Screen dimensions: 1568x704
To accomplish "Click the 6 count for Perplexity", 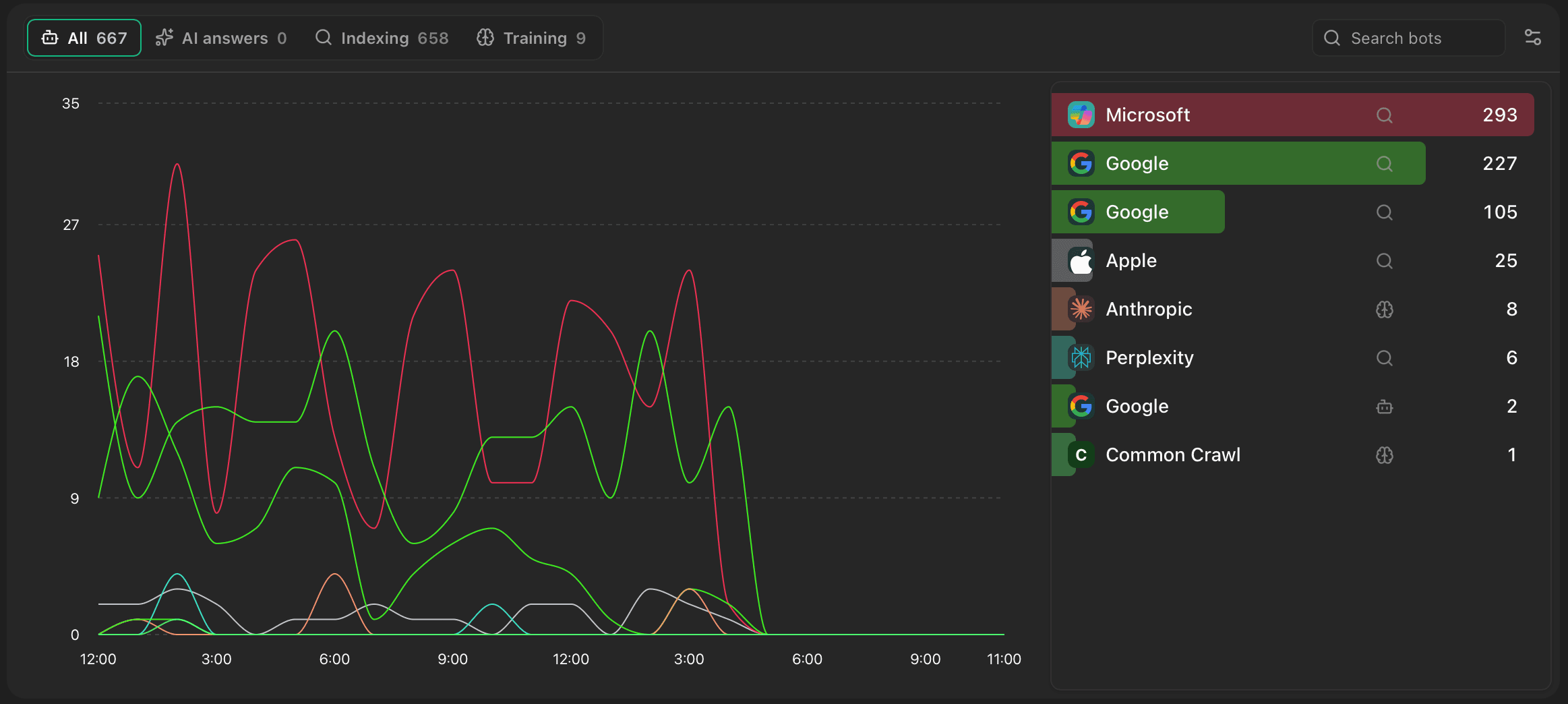I will point(1512,357).
